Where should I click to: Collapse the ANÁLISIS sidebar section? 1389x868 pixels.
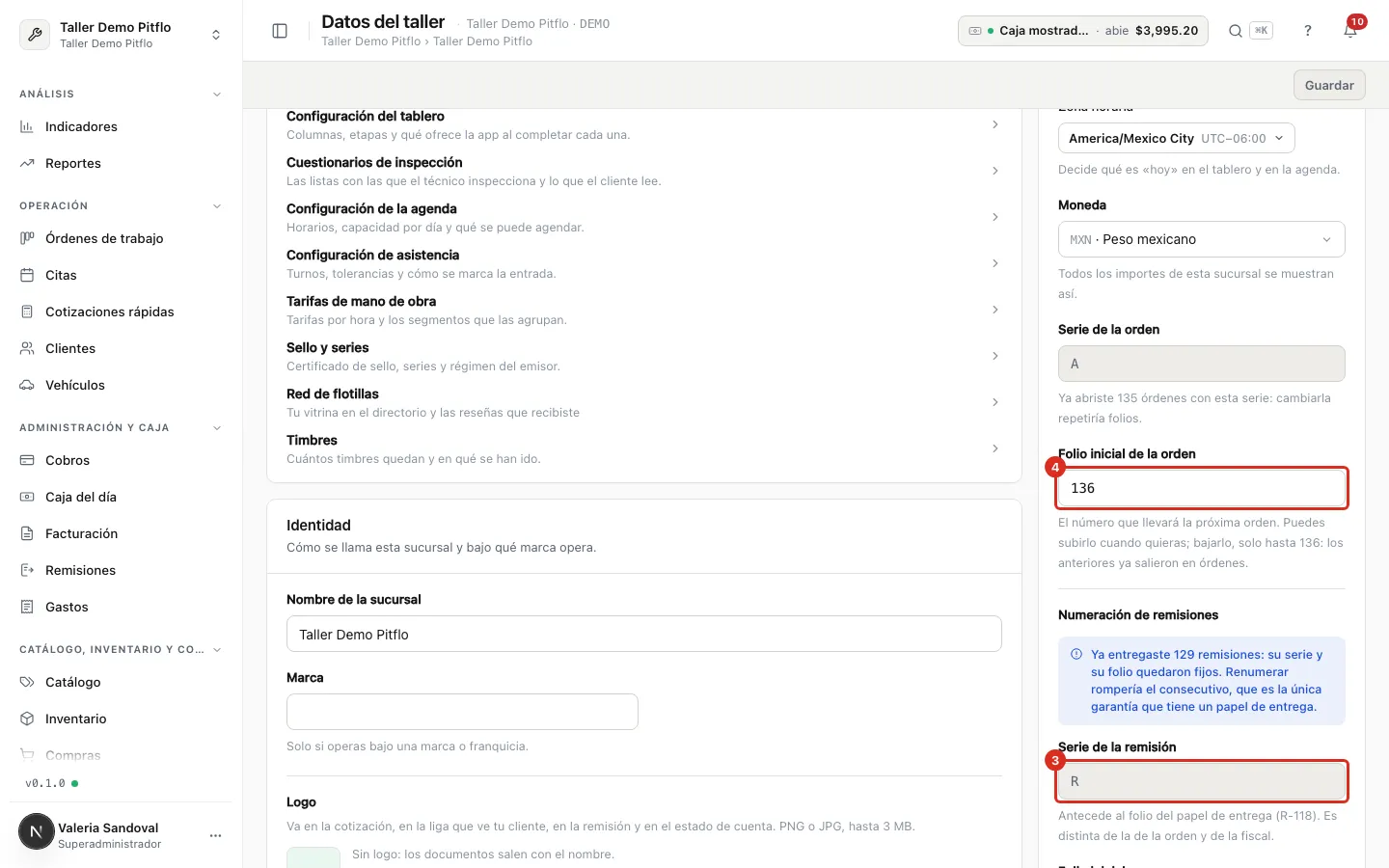pyautogui.click(x=217, y=95)
